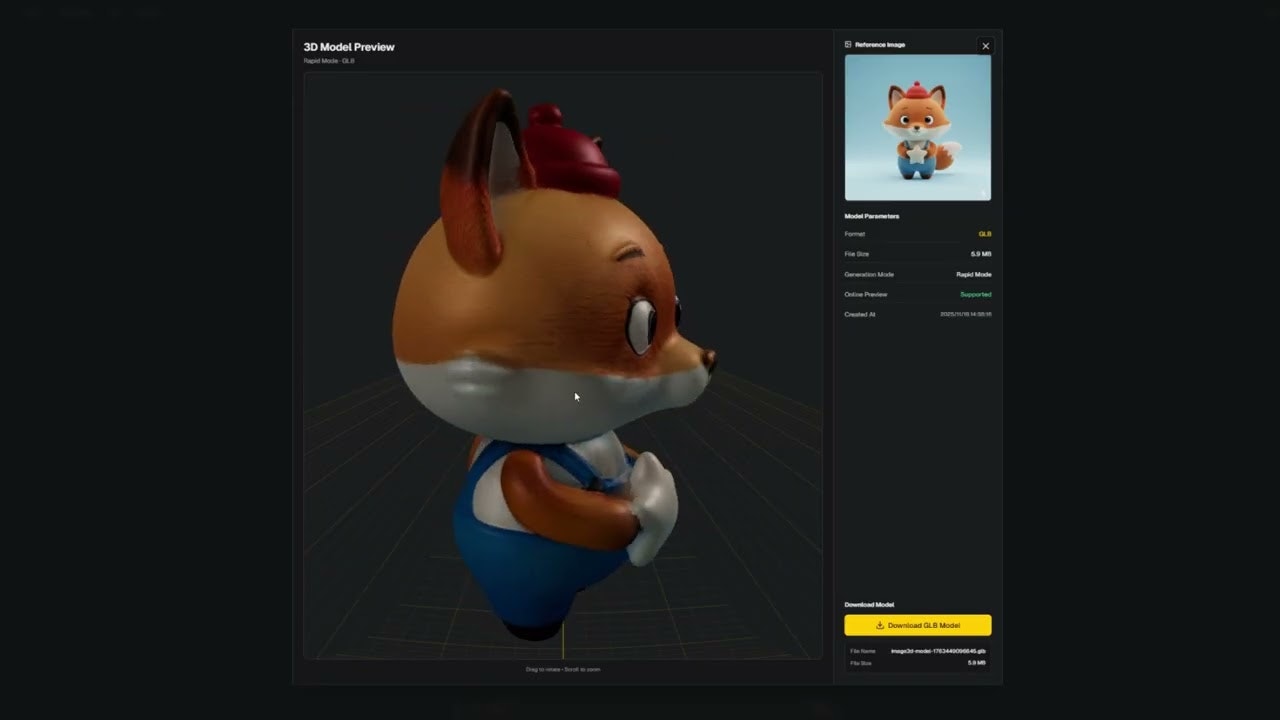Click the green 'Supported' status value
The width and height of the screenshot is (1280, 720).
point(976,294)
